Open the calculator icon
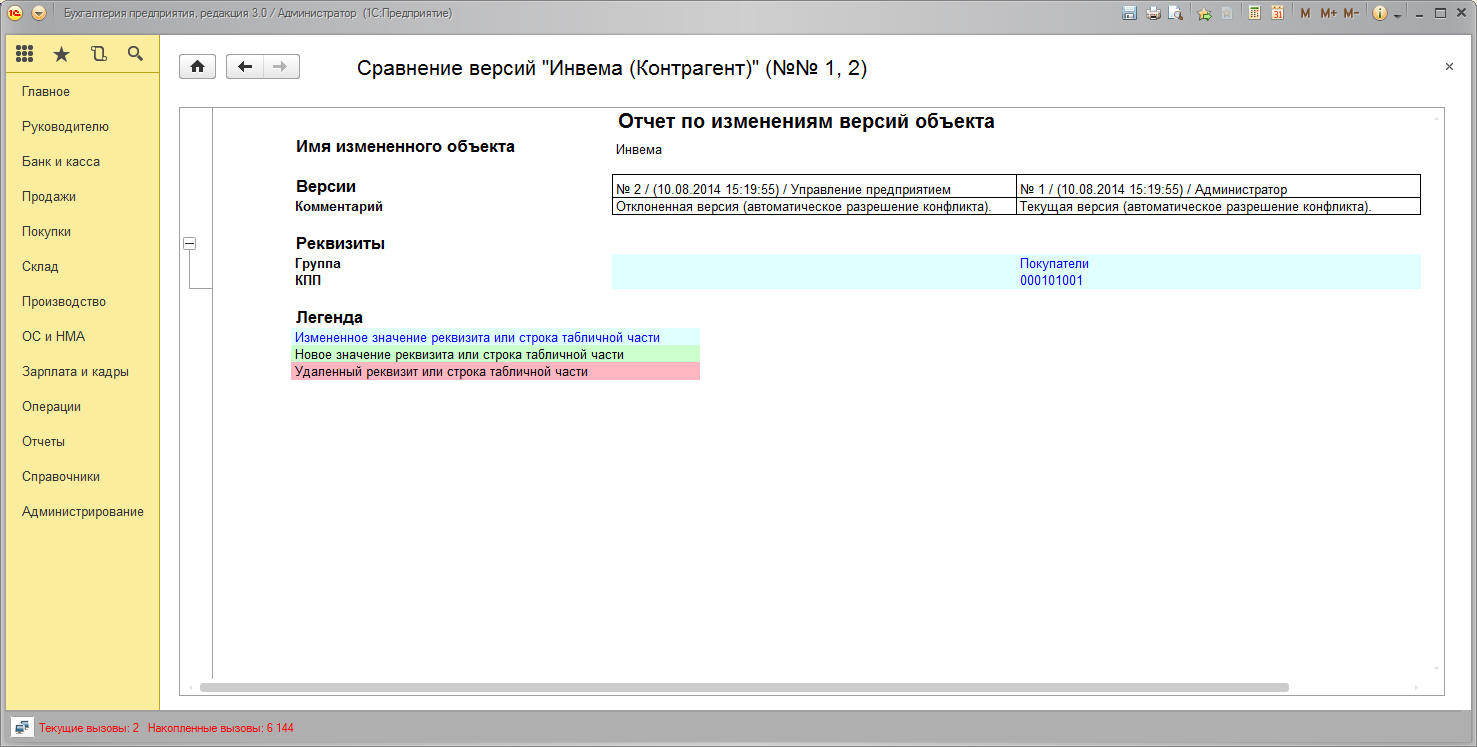Viewport: 1477px width, 747px height. click(x=1254, y=13)
